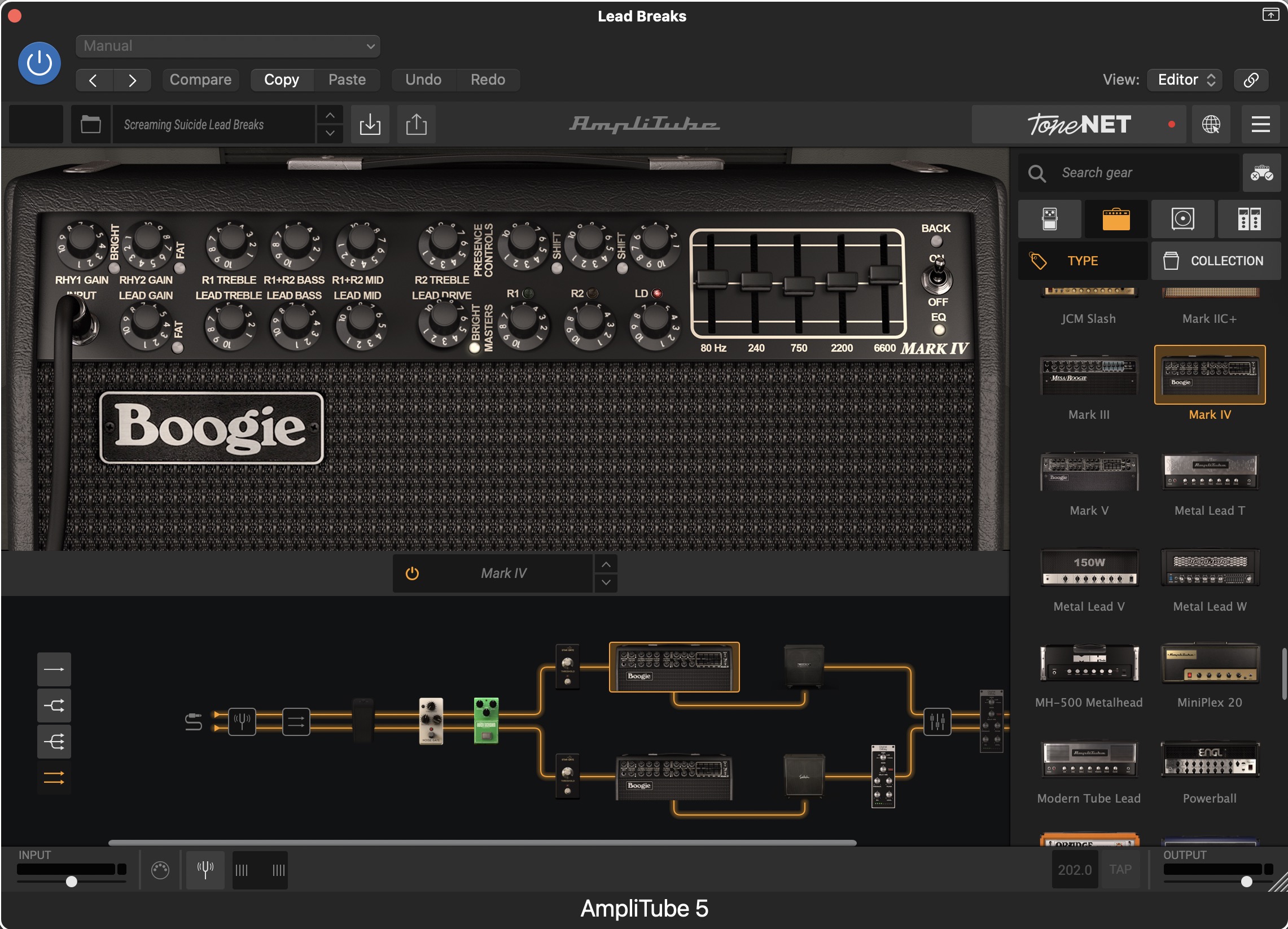Select the rack effects category icon
The width and height of the screenshot is (1288, 929).
[x=1249, y=219]
